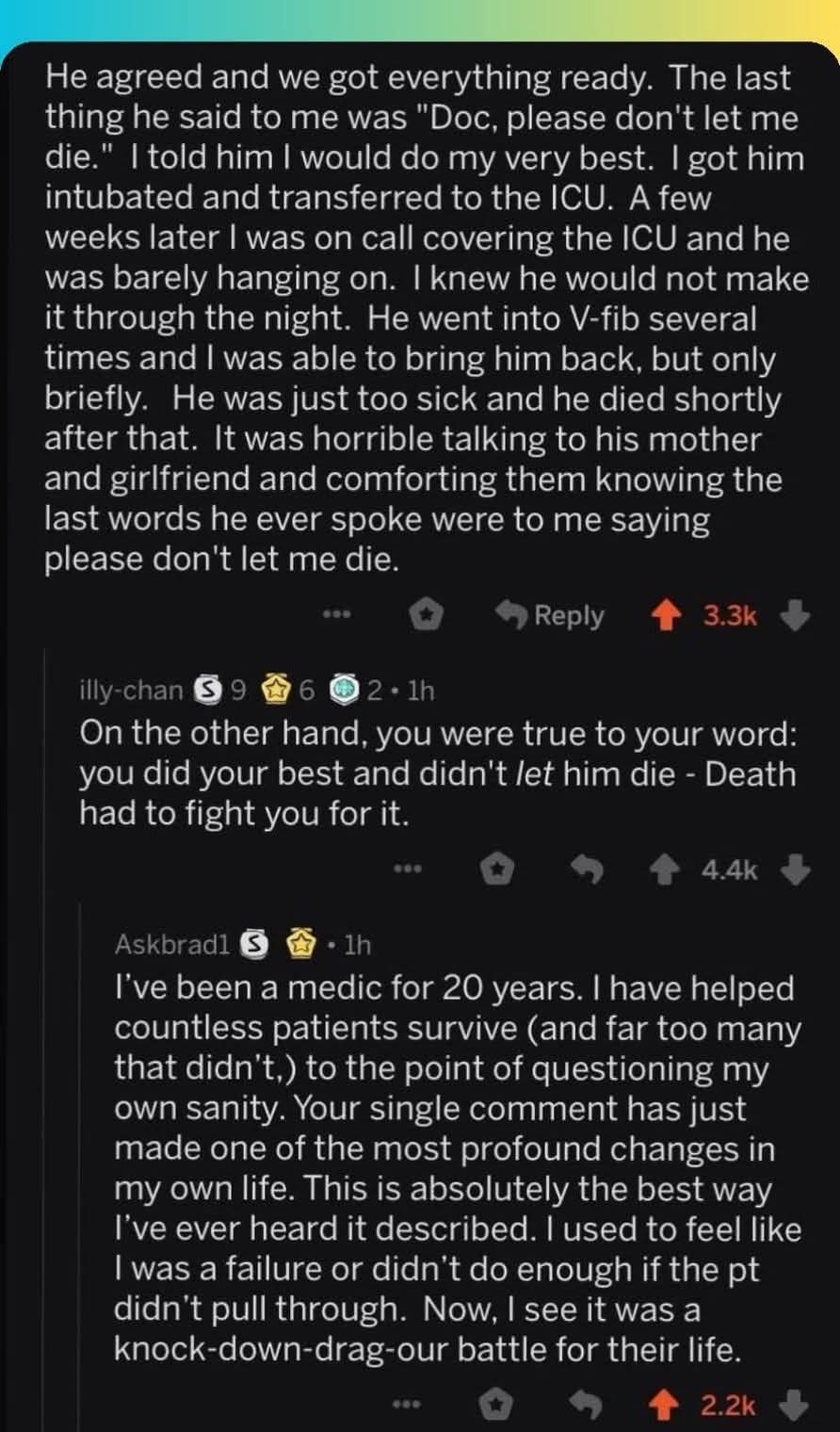Downvote the comment with 3.3k points
Screen dimensions: 840x1432
796,616
